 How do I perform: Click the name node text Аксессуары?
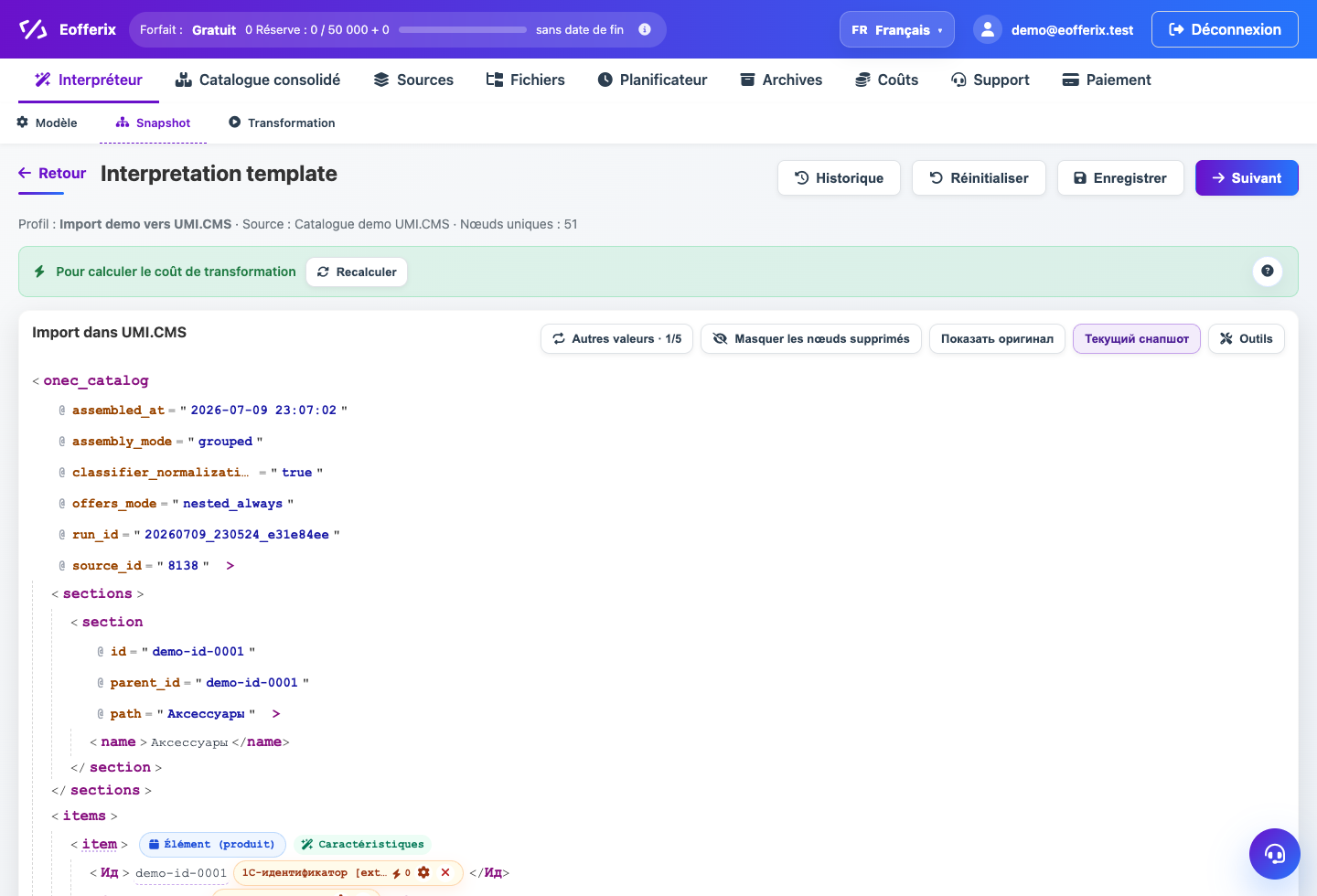pos(189,742)
